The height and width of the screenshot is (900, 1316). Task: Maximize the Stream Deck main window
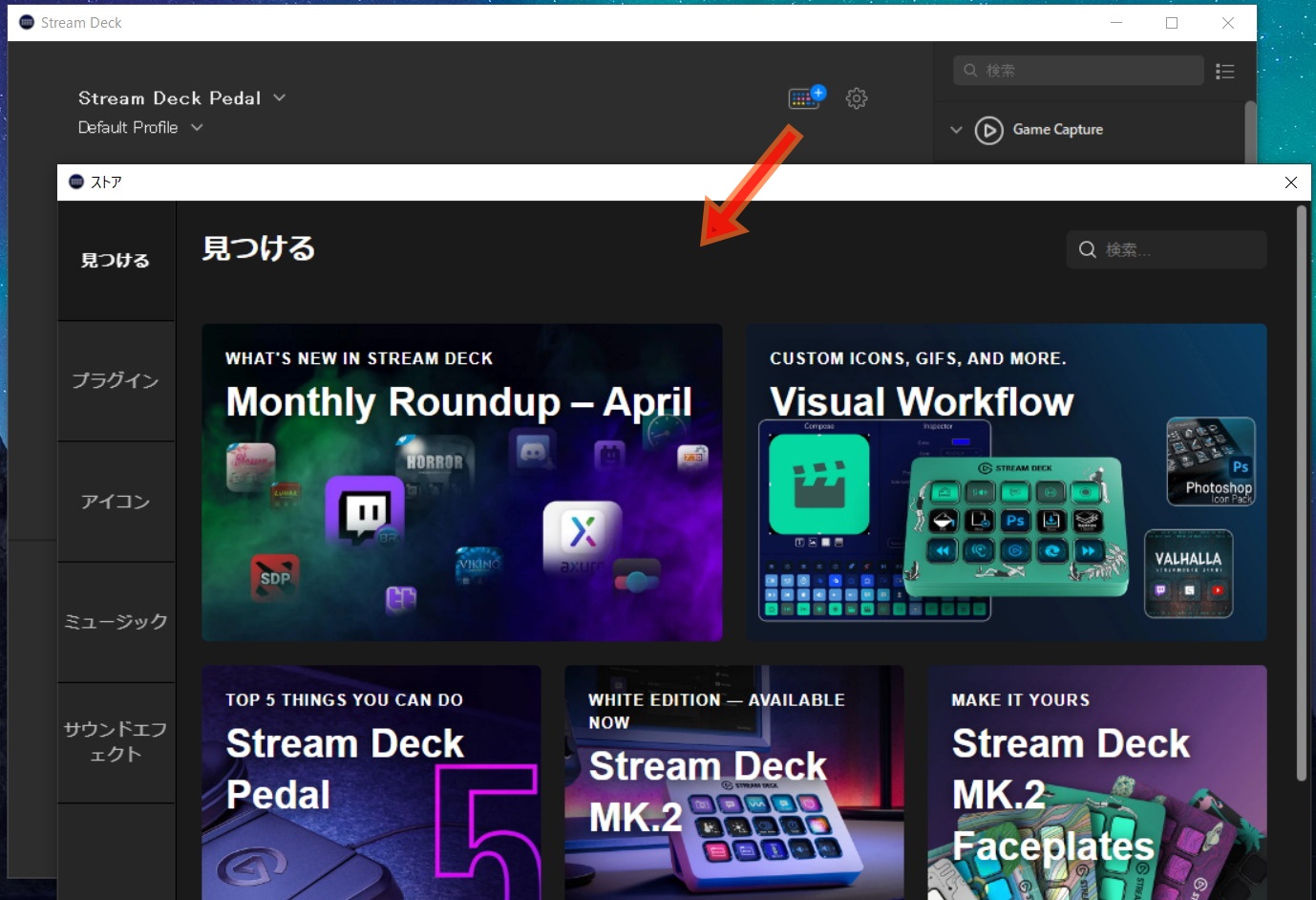[1172, 23]
